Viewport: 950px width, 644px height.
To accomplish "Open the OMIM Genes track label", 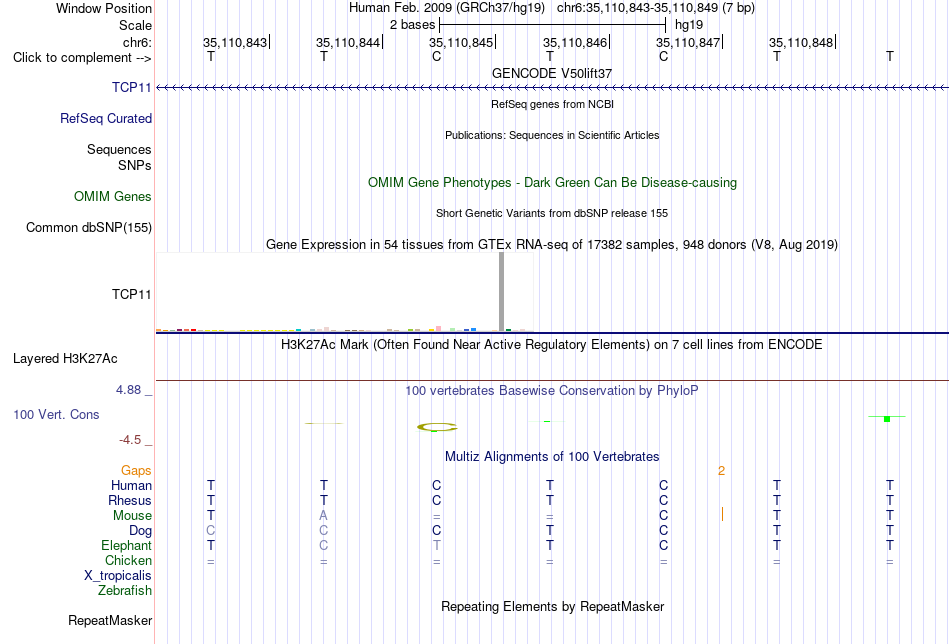I will point(113,196).
